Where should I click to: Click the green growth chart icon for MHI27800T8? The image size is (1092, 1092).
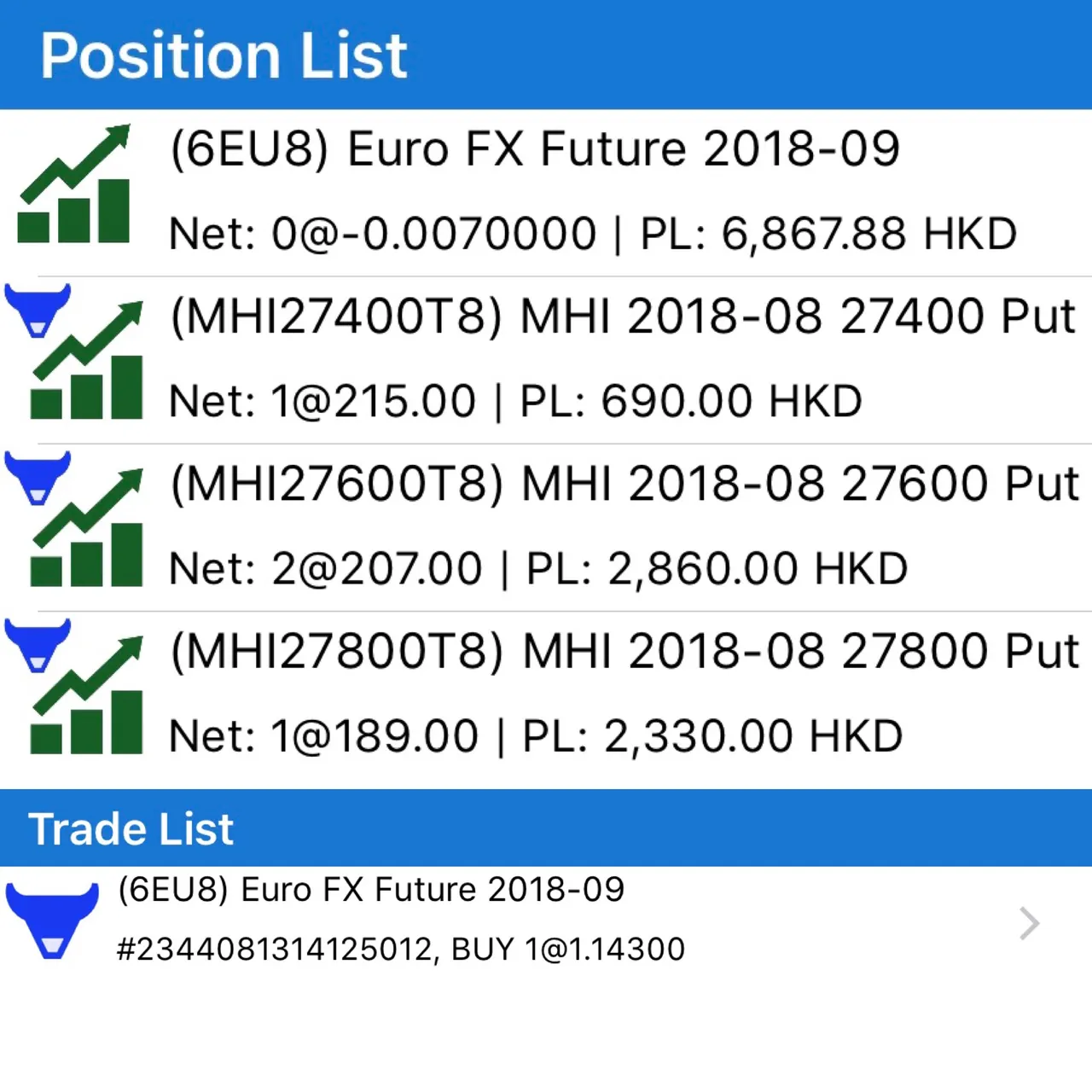(87, 694)
